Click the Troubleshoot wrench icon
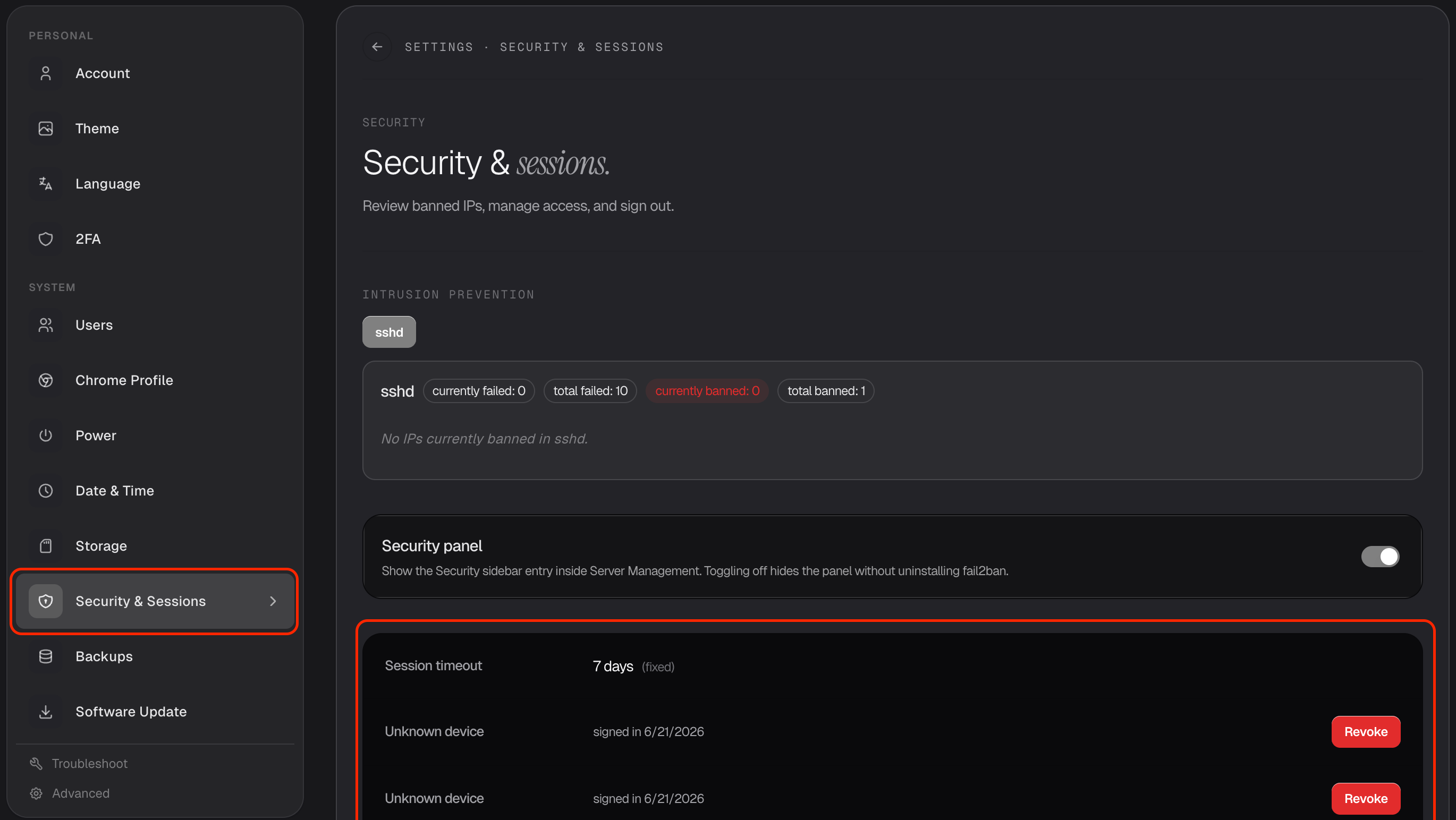Viewport: 1456px width, 820px height. pos(36,764)
